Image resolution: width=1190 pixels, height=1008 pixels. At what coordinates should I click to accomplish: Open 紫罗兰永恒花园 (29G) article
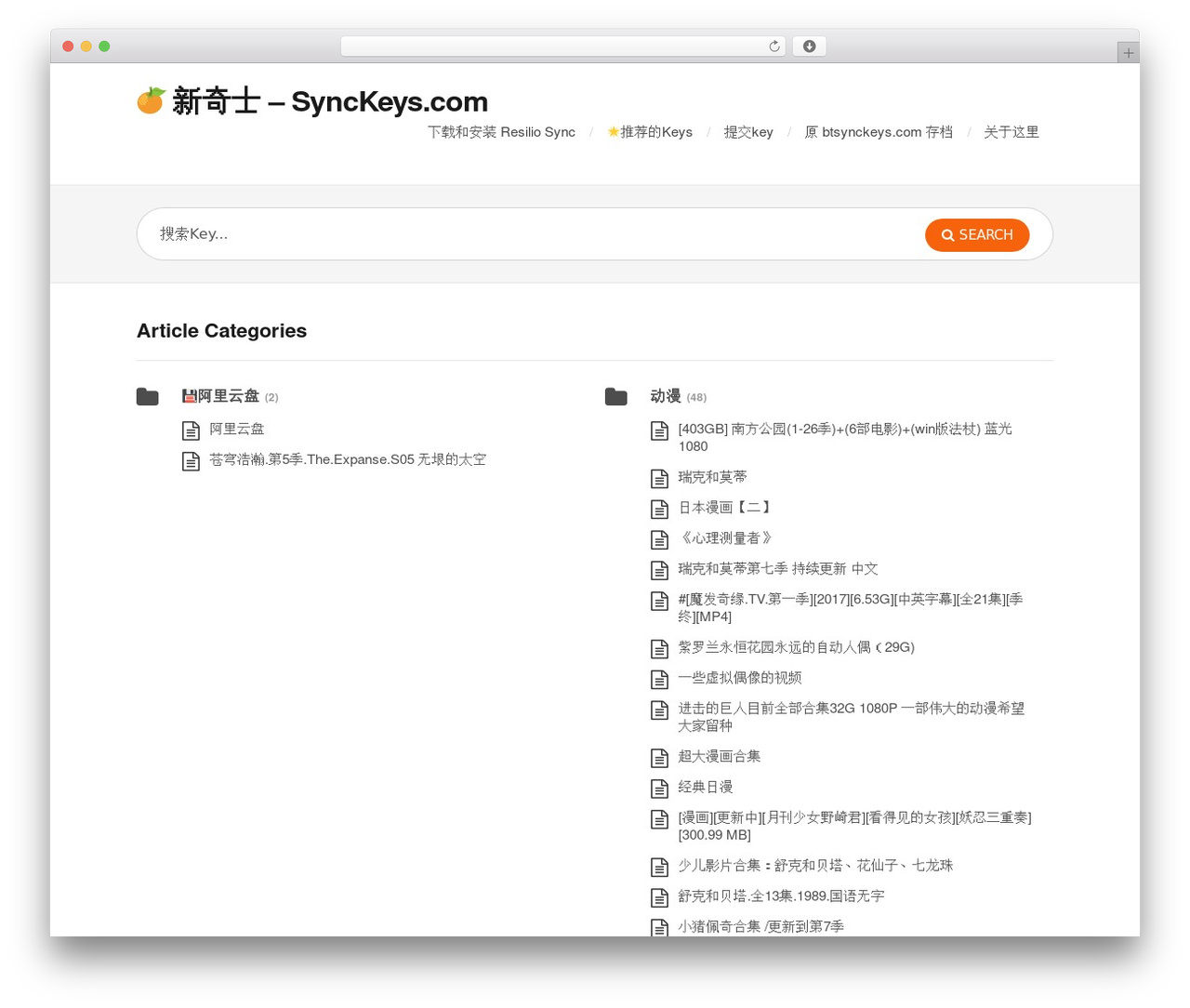tap(797, 647)
